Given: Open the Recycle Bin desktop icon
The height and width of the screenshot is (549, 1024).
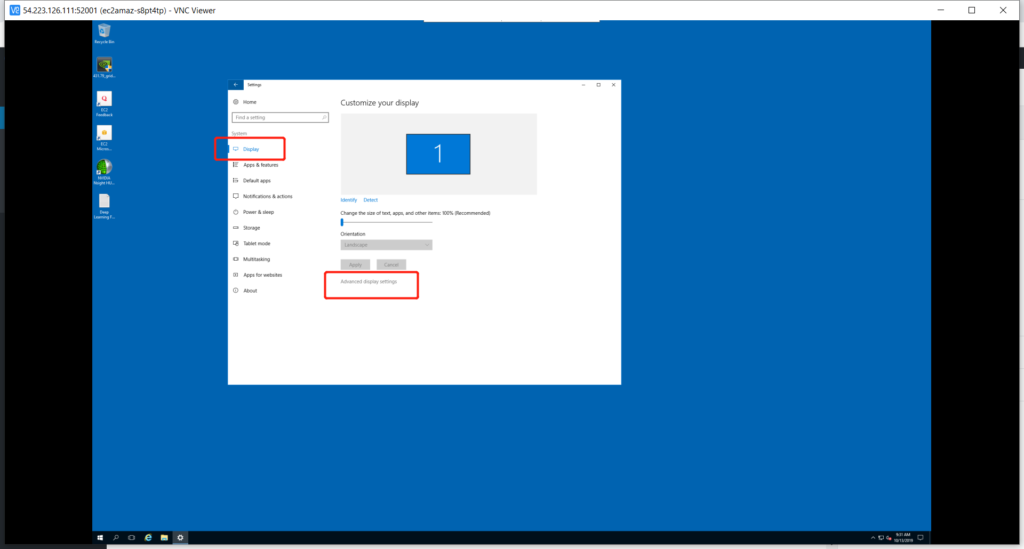Looking at the screenshot, I should tap(104, 32).
